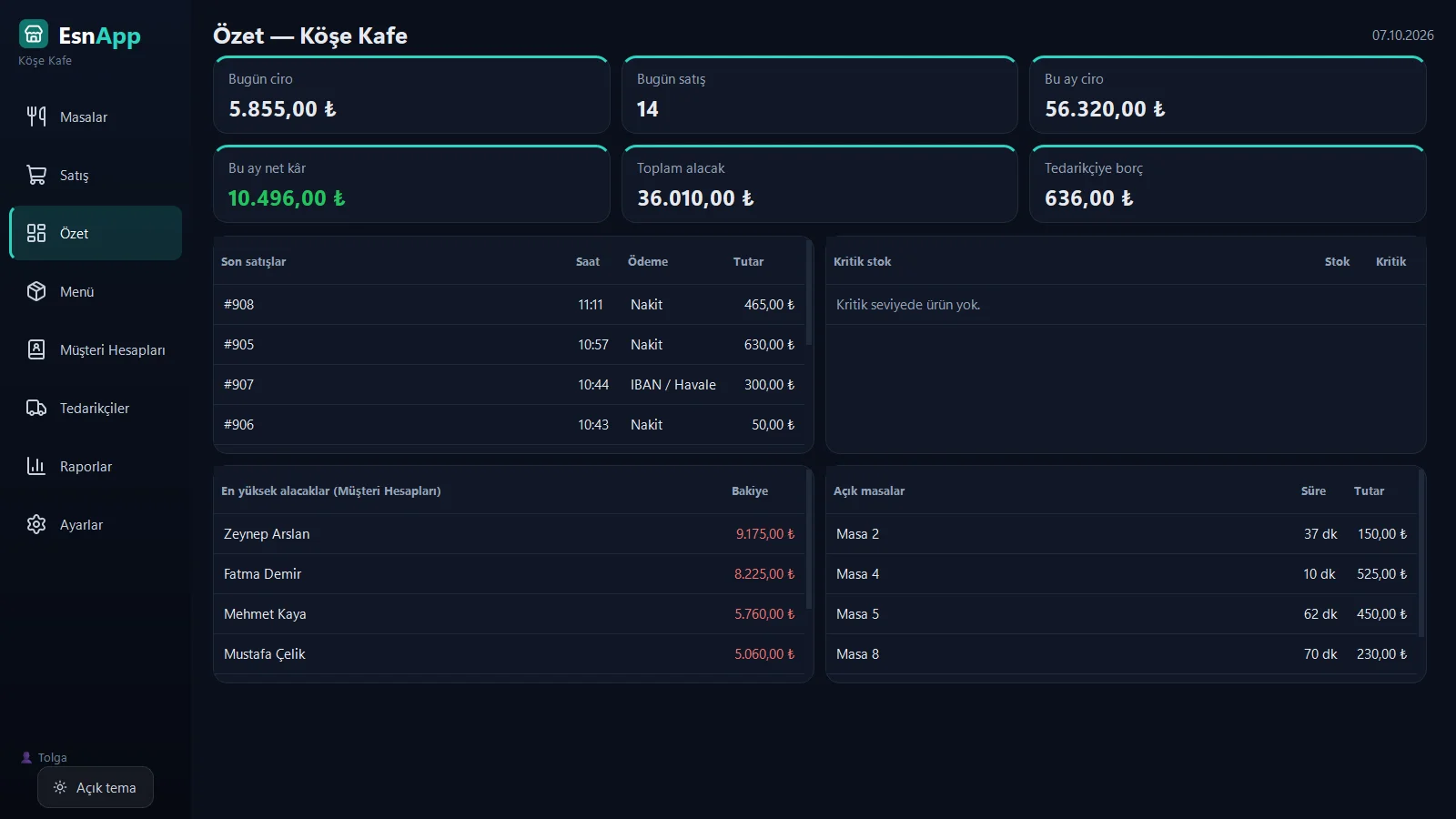Select Masa 2 in open tables
1456x819 pixels.
1122,534
